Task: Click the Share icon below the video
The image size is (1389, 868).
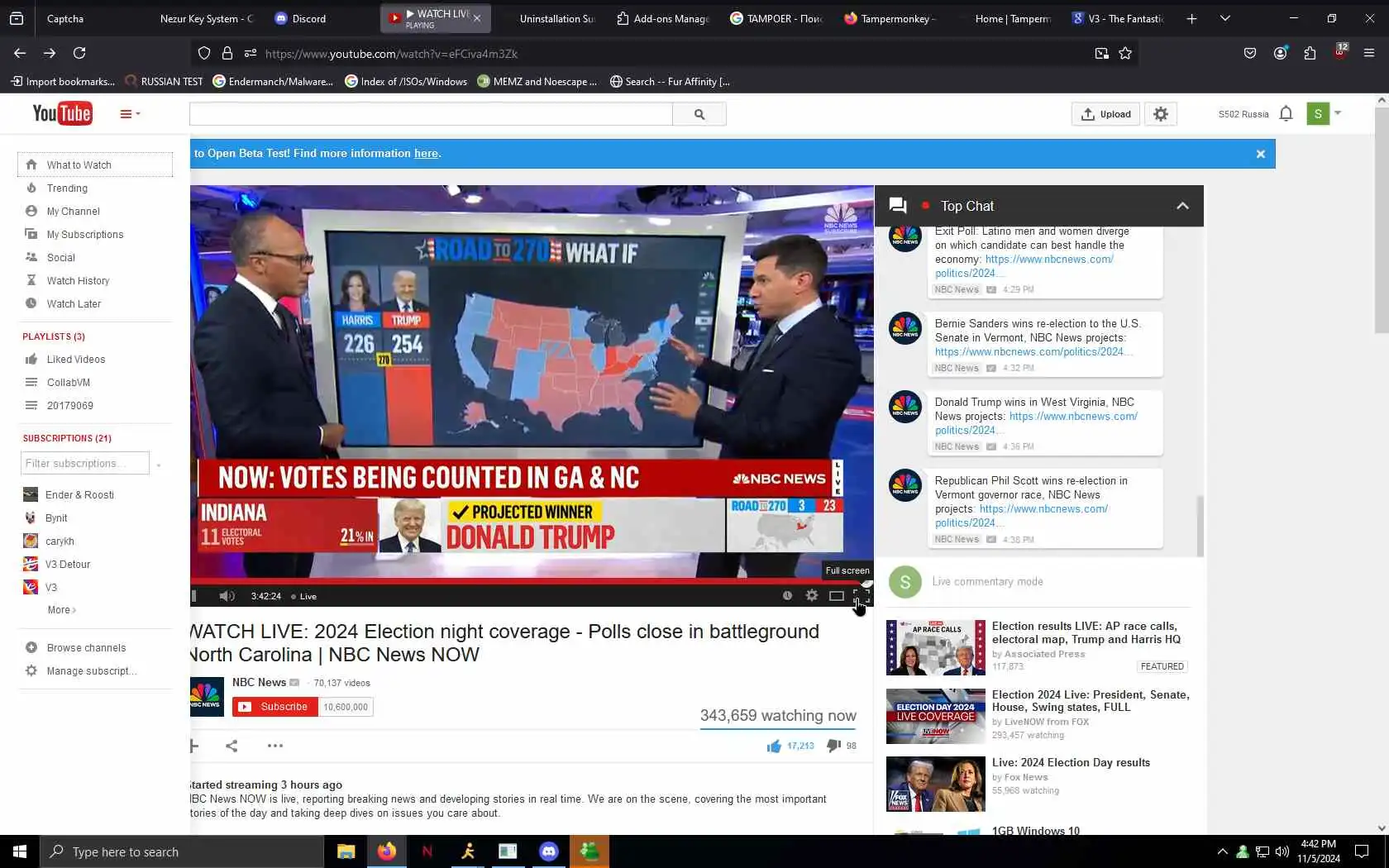Action: pos(231,746)
